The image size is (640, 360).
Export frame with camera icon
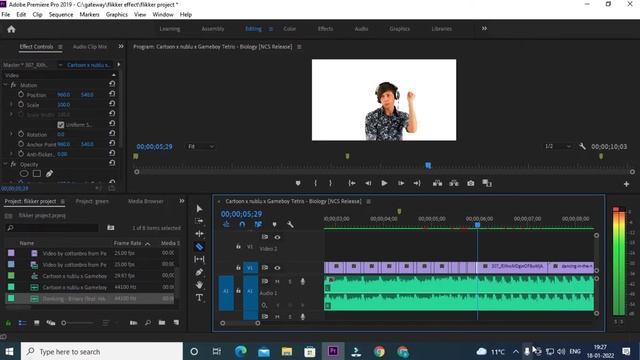tap(471, 183)
